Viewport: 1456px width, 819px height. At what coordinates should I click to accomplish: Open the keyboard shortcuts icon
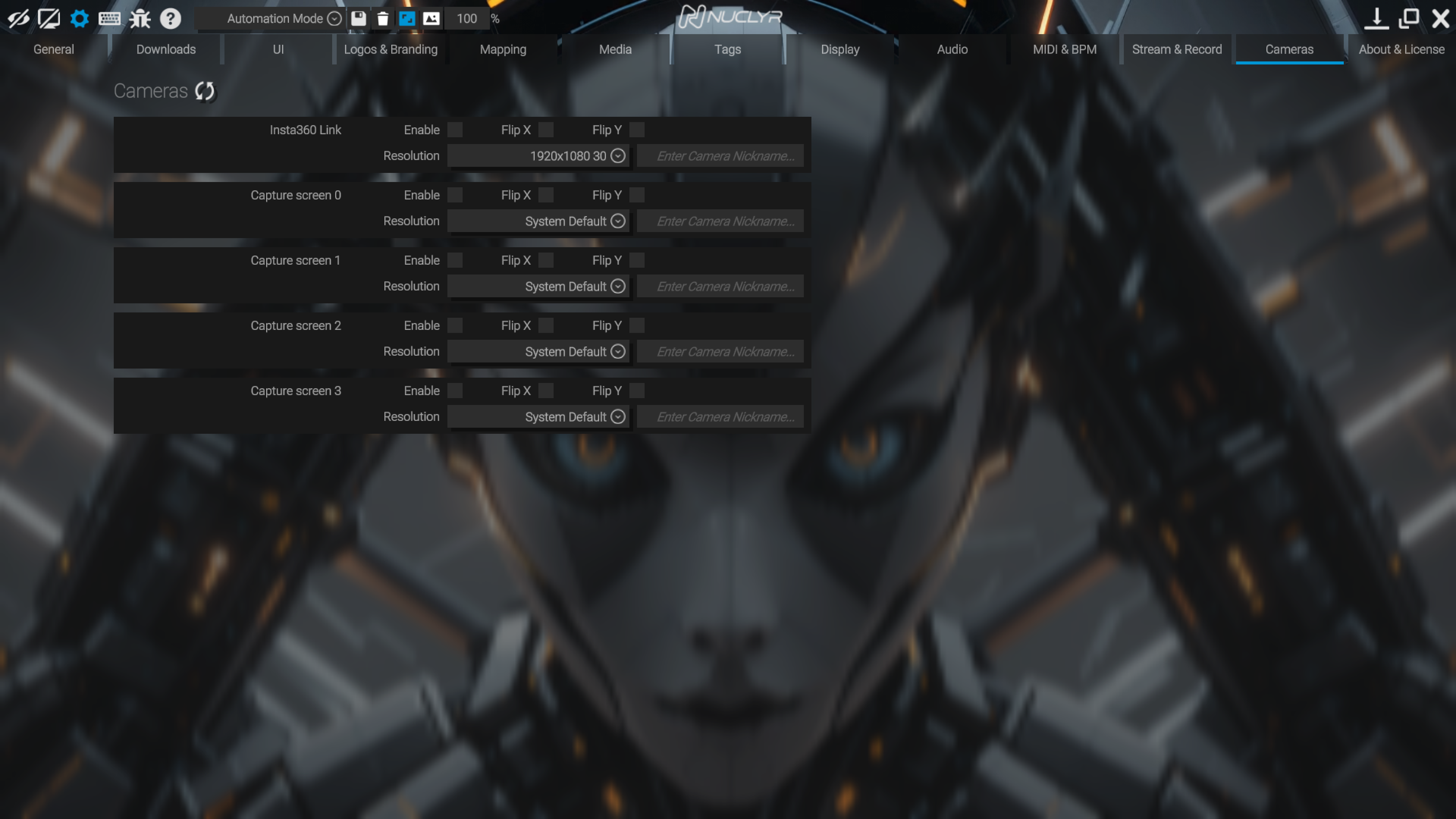coord(109,19)
